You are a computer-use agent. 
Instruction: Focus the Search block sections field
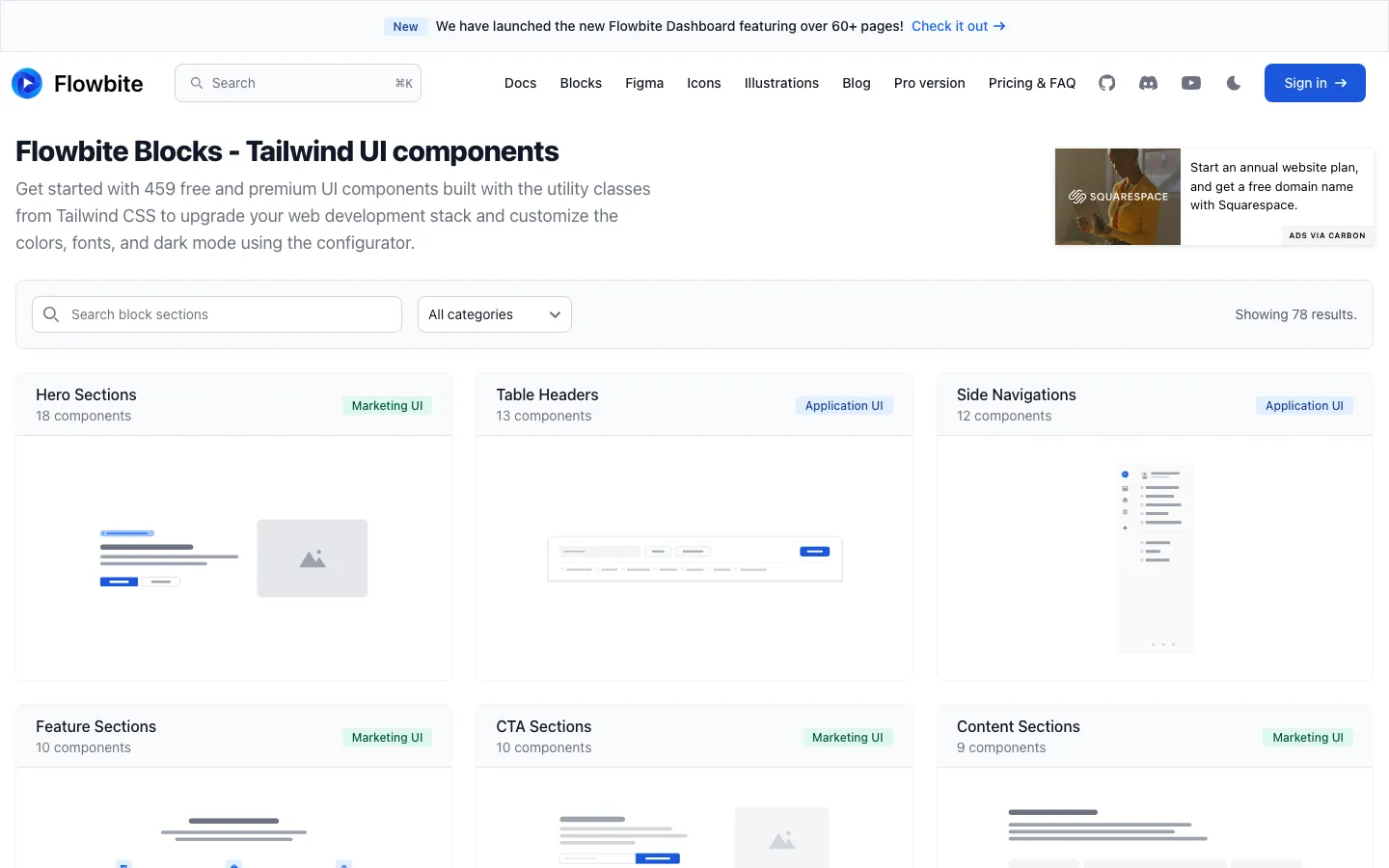[217, 314]
